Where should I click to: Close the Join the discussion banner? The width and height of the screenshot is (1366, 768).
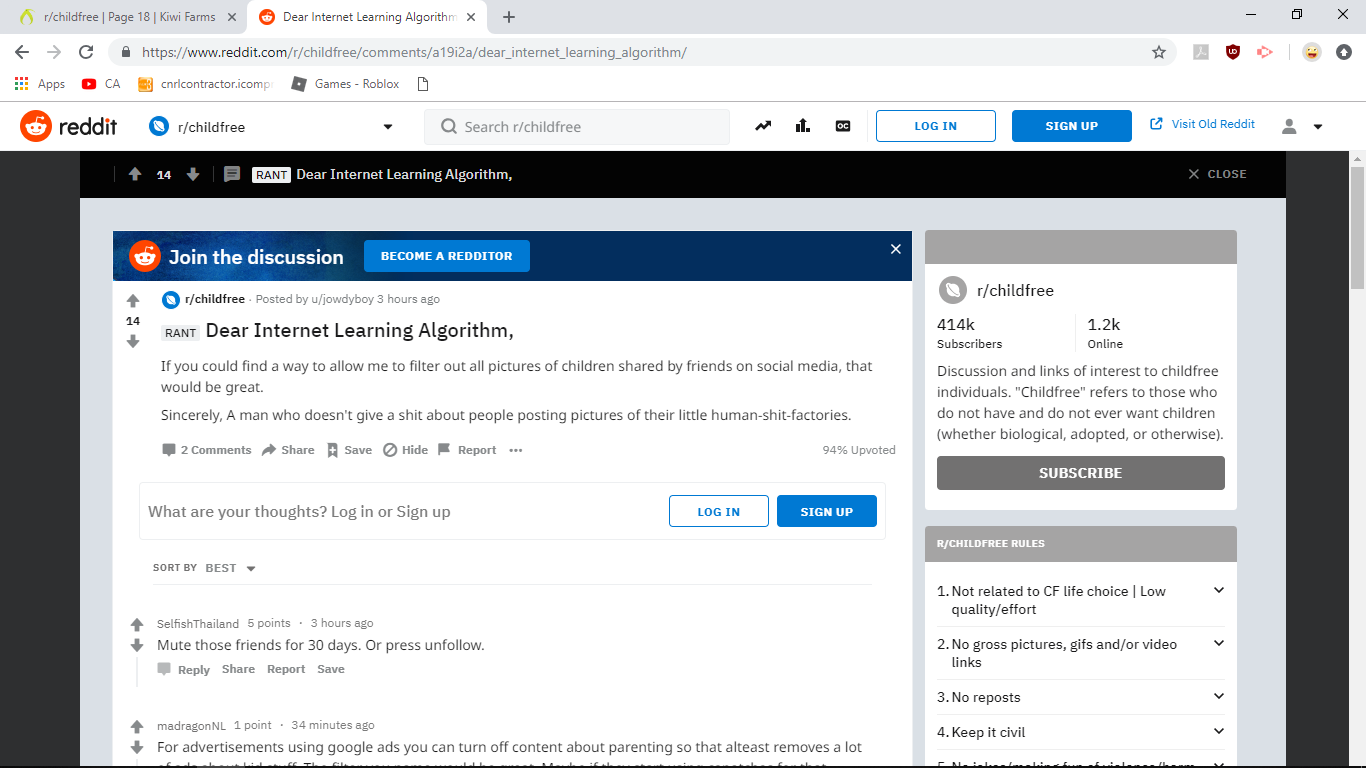click(x=896, y=249)
